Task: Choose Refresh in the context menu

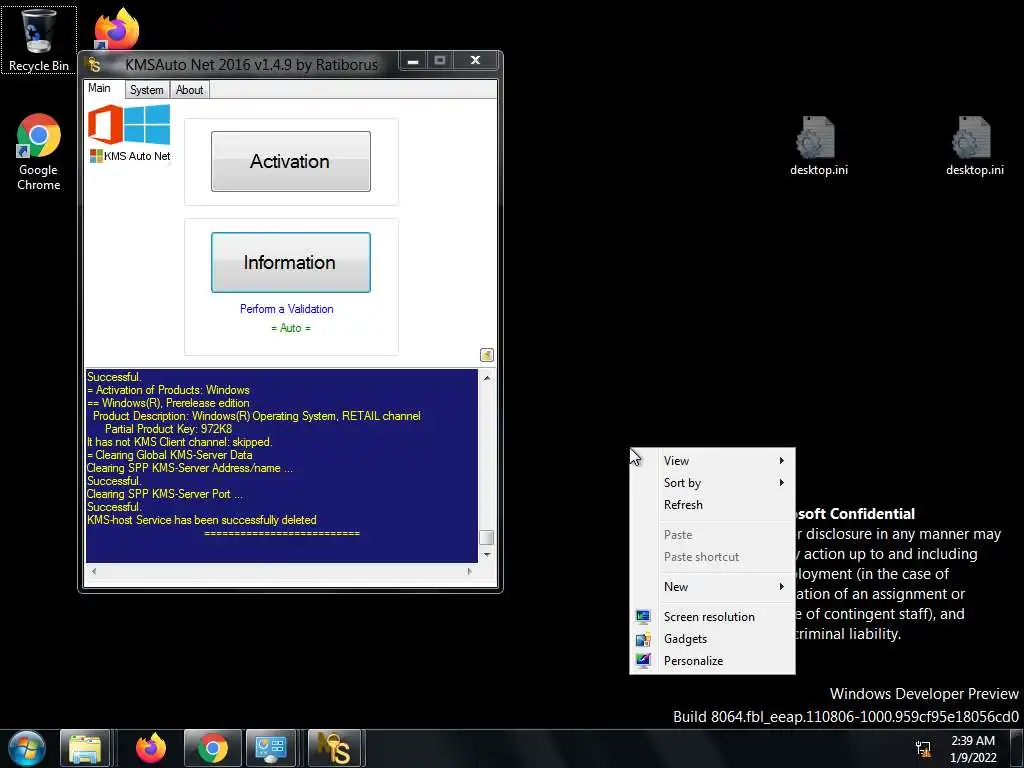Action: point(712,505)
